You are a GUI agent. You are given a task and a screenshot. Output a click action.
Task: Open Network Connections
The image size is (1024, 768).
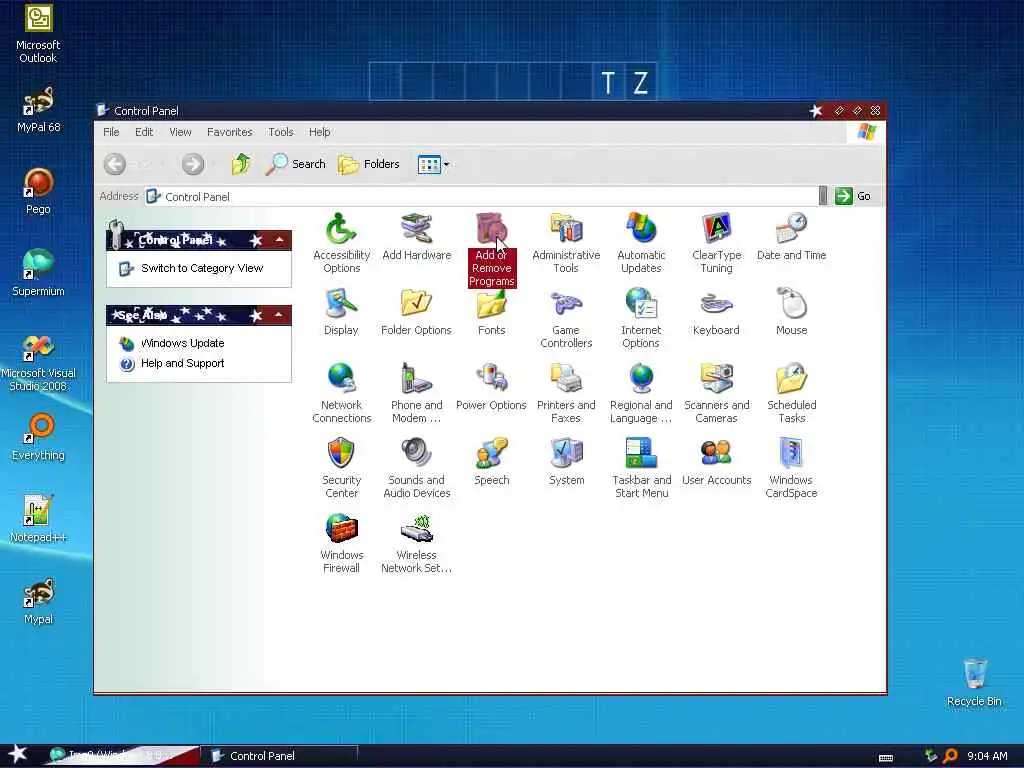point(342,393)
